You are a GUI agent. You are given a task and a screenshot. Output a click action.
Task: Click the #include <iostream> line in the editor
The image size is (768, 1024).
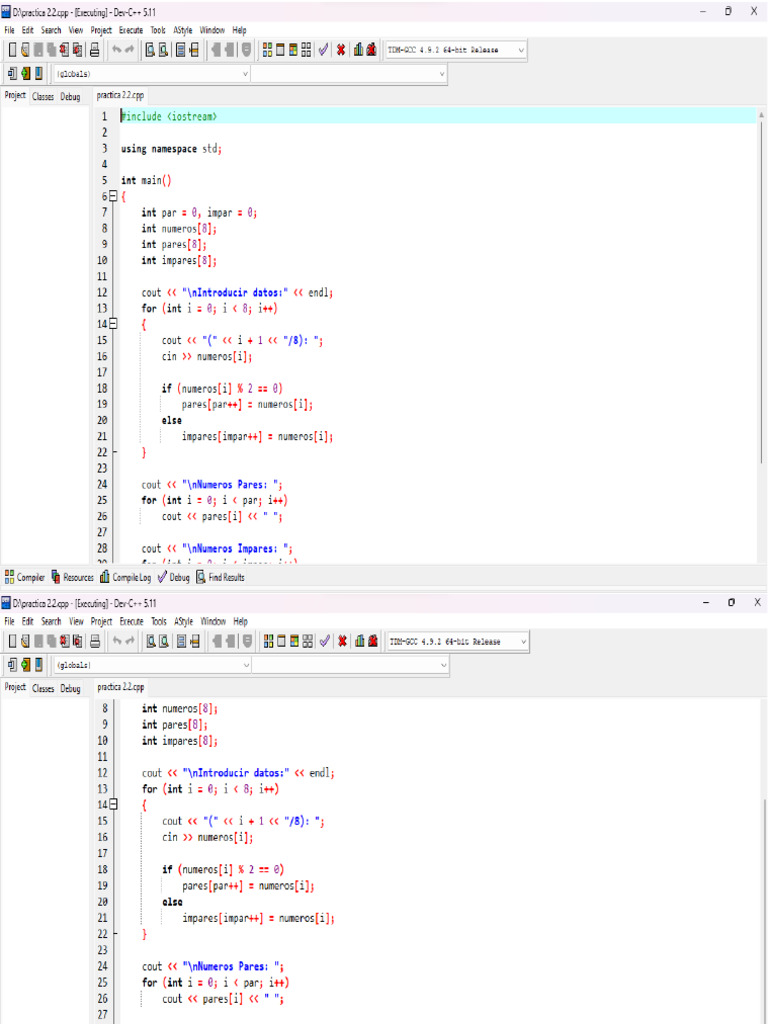click(x=168, y=116)
